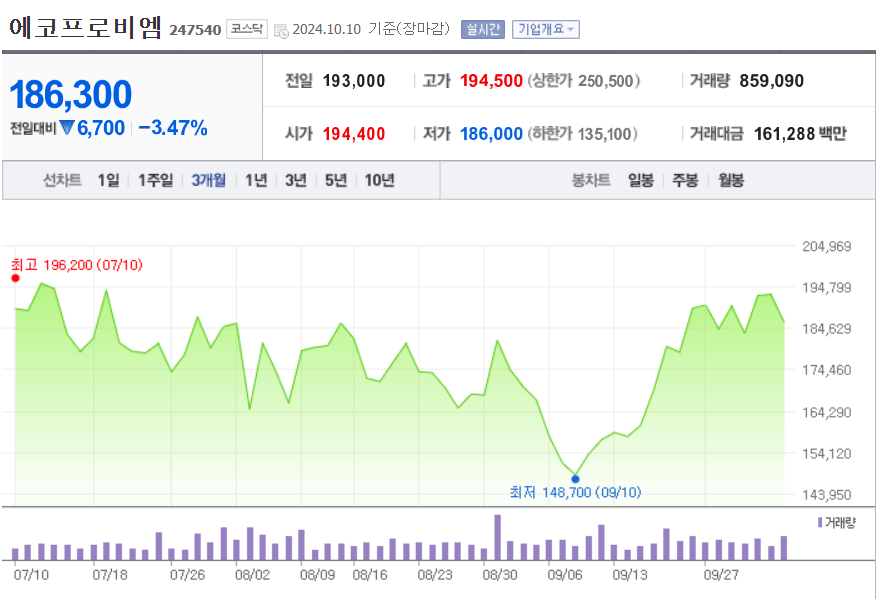Select the 5년 line chart tab
This screenshot has height=599, width=876.
tap(336, 180)
